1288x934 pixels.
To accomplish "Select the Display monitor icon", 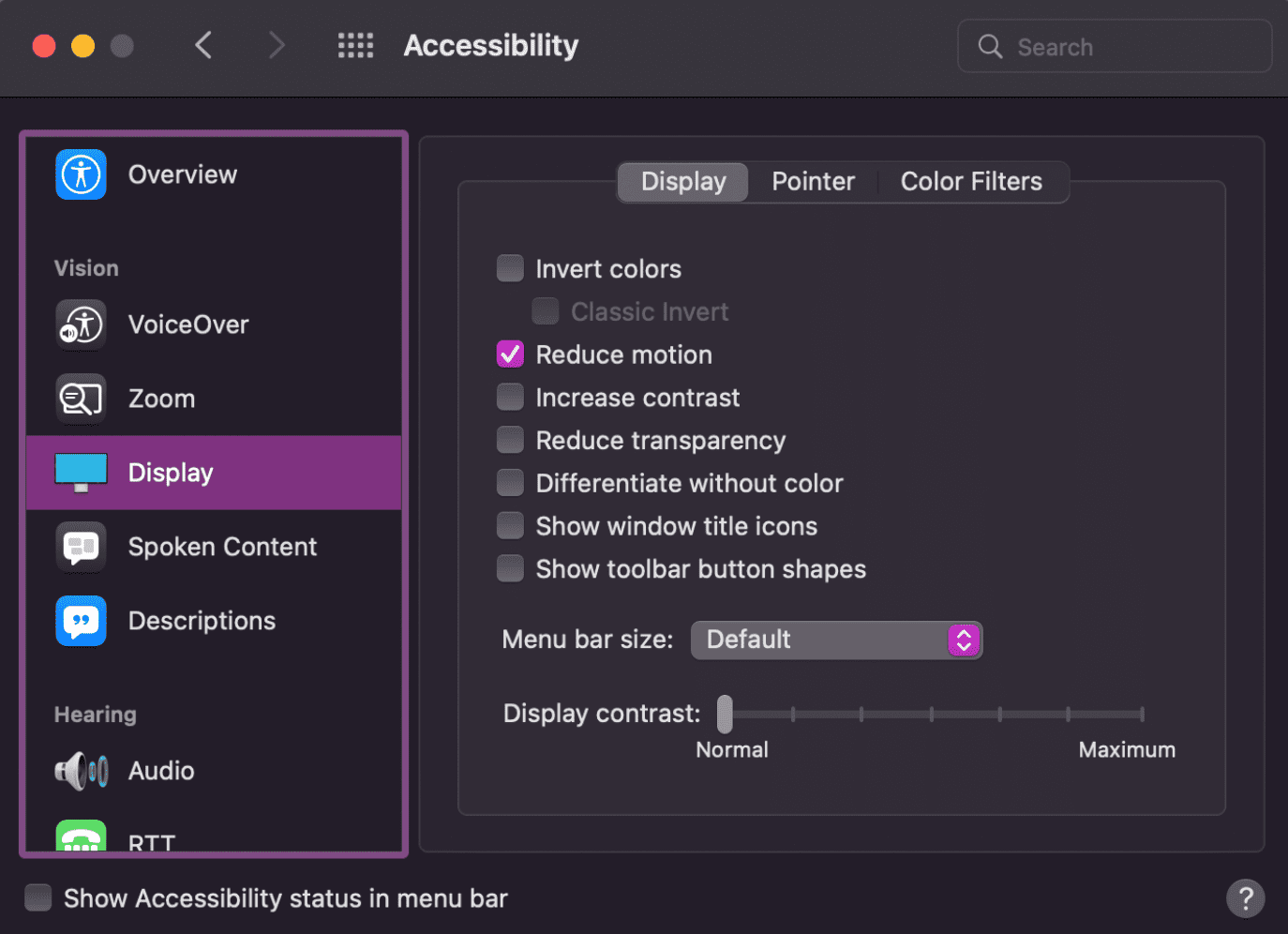I will (81, 473).
